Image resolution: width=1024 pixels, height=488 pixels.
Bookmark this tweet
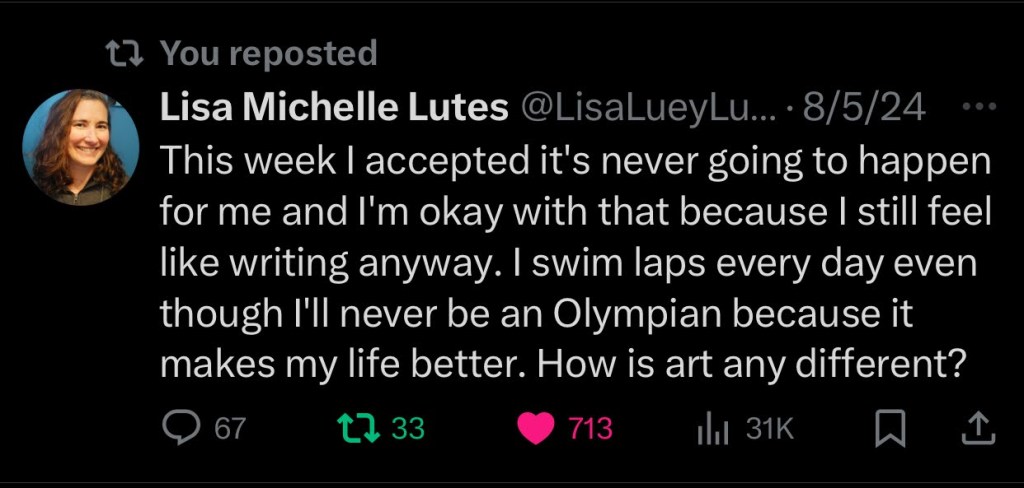click(887, 429)
